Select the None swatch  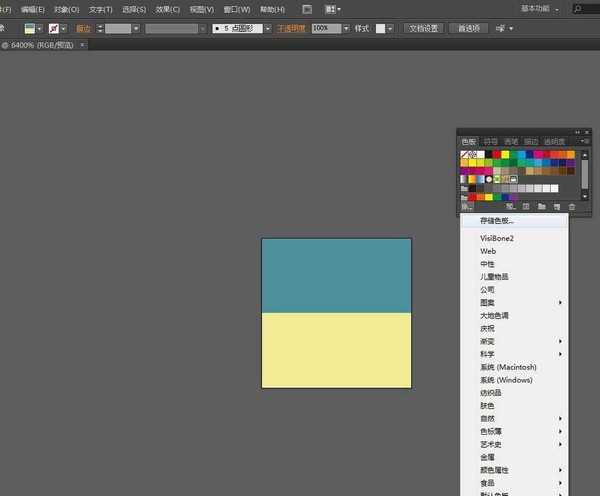(466, 155)
